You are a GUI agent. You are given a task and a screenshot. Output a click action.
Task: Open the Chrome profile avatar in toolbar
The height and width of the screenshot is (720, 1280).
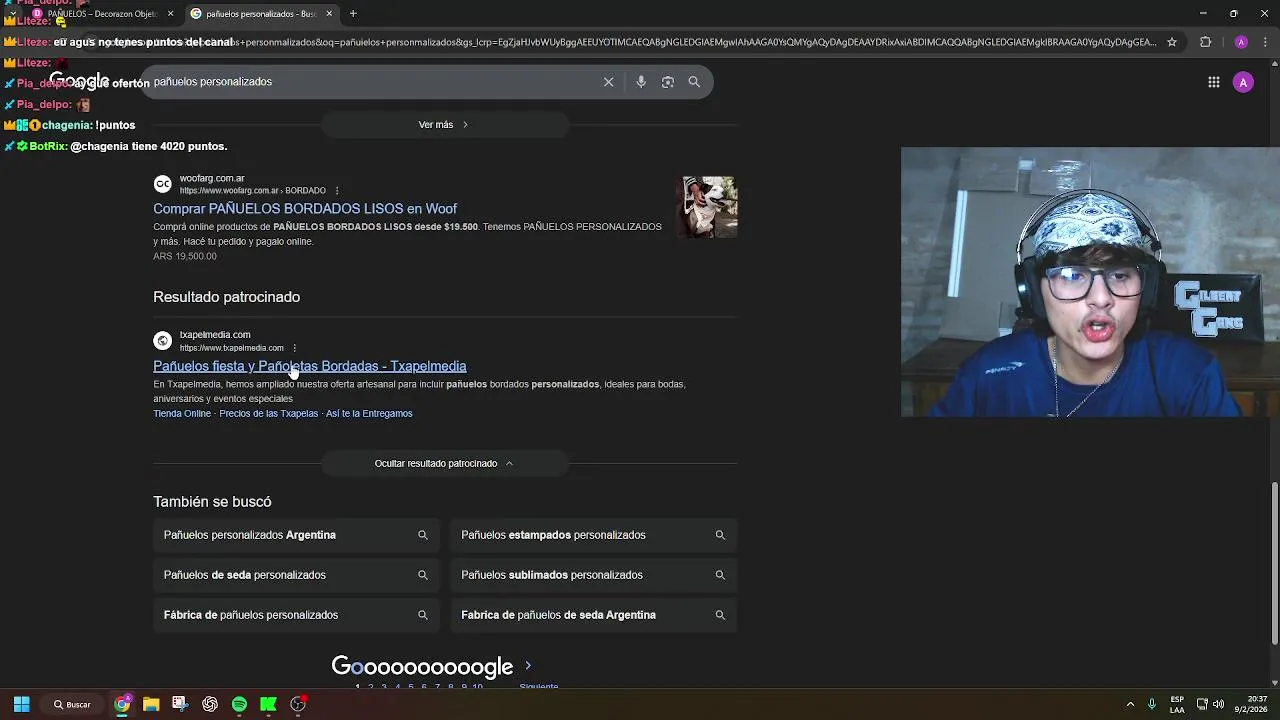click(x=1241, y=42)
